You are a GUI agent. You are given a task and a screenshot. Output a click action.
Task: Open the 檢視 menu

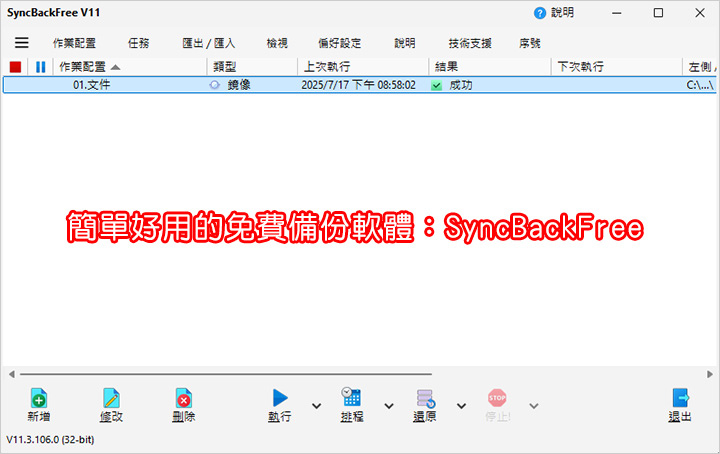(x=277, y=43)
